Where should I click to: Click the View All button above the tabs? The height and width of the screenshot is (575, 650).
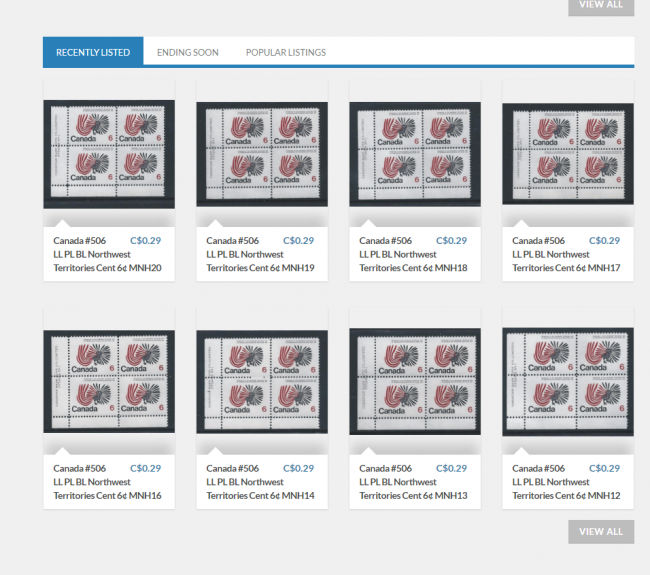tap(601, 6)
